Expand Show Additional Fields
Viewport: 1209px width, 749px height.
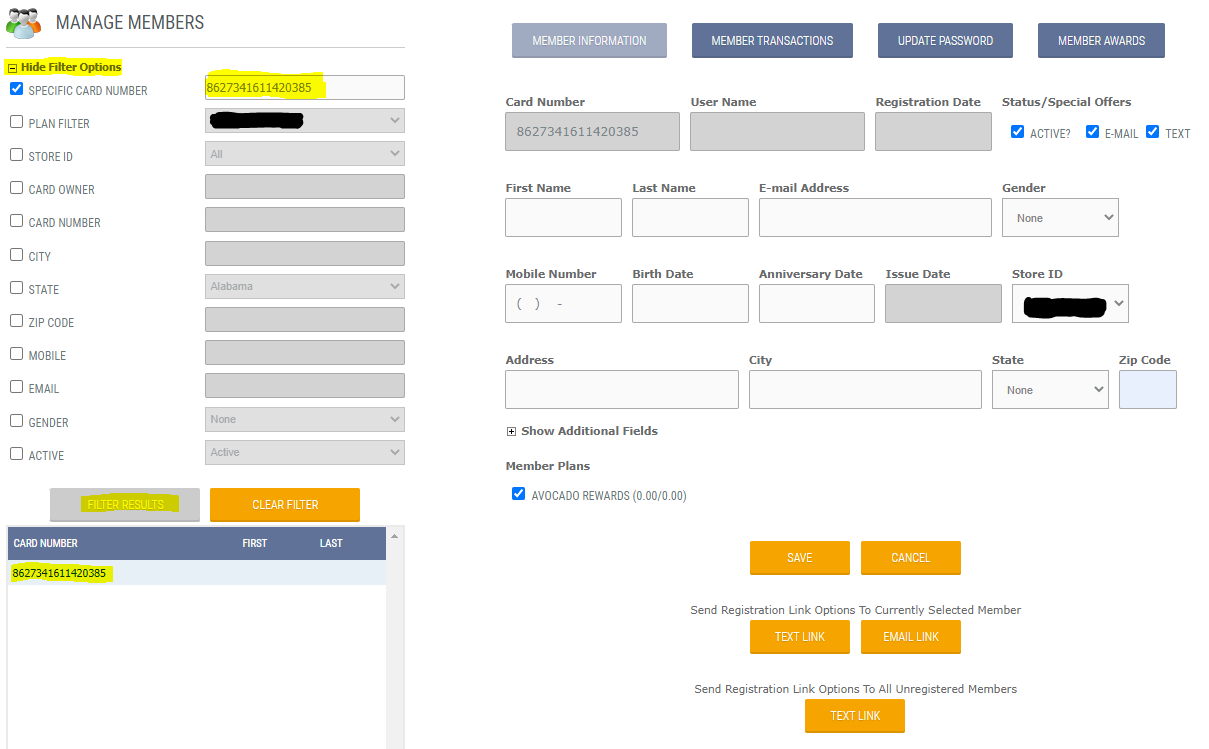click(x=512, y=431)
